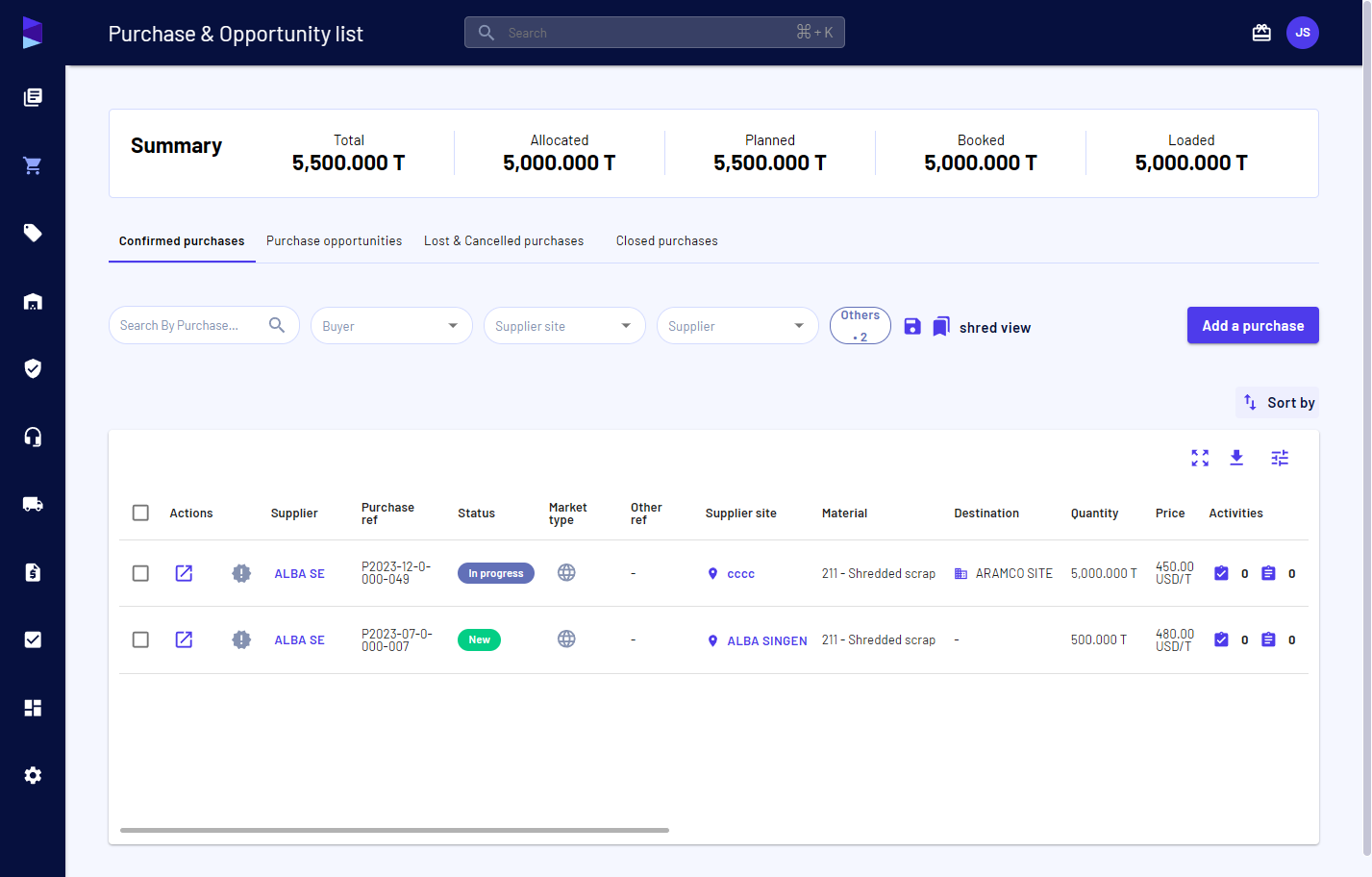Expand the Supplier dropdown filter
This screenshot has width=1372, height=877.
pyautogui.click(x=737, y=326)
